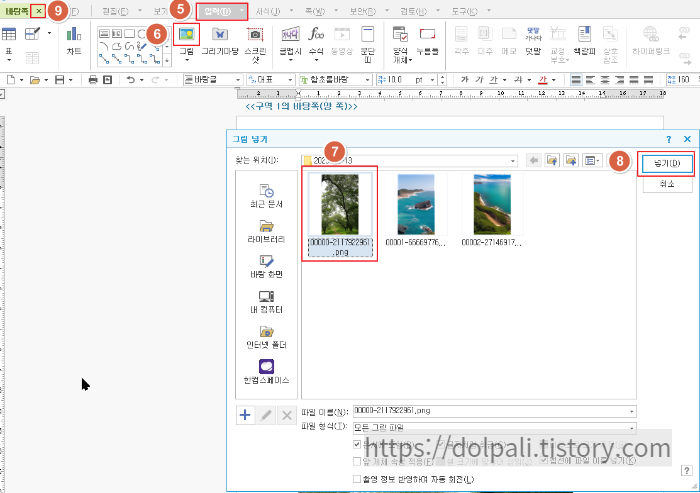
Task: Toggle italic 가 formatting
Action: (479, 79)
